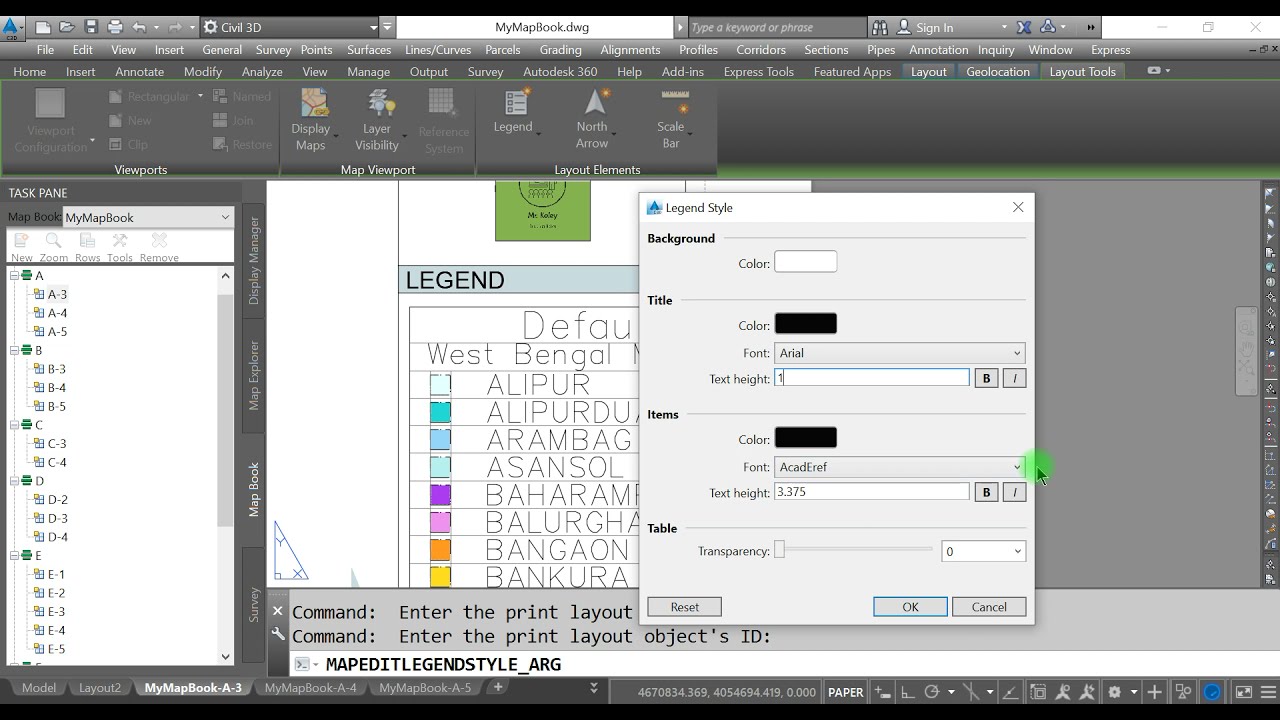Open the Layer Visibility tool
This screenshot has width=1280, height=720.
tap(377, 120)
